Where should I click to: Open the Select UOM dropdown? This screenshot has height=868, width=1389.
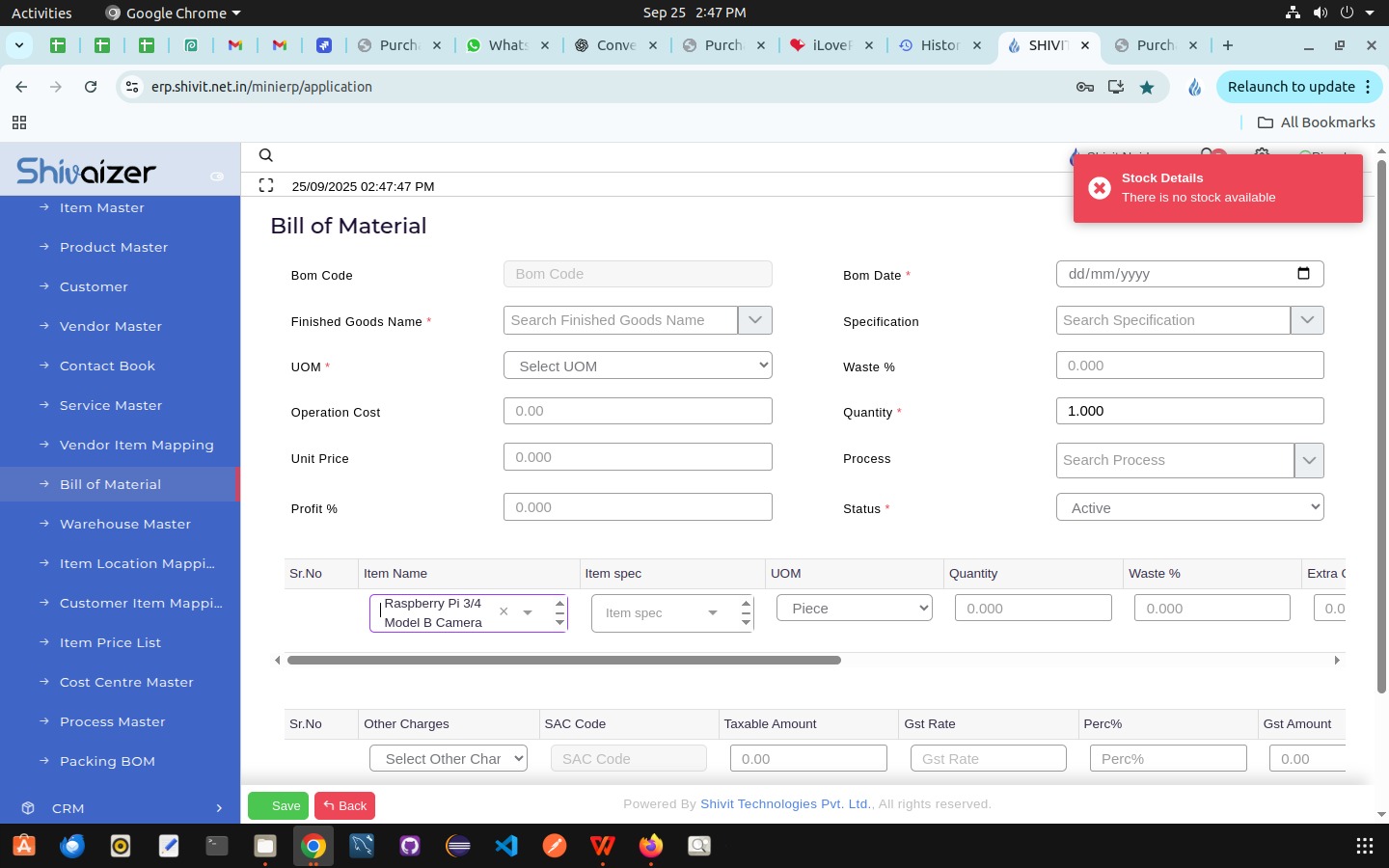tap(638, 366)
